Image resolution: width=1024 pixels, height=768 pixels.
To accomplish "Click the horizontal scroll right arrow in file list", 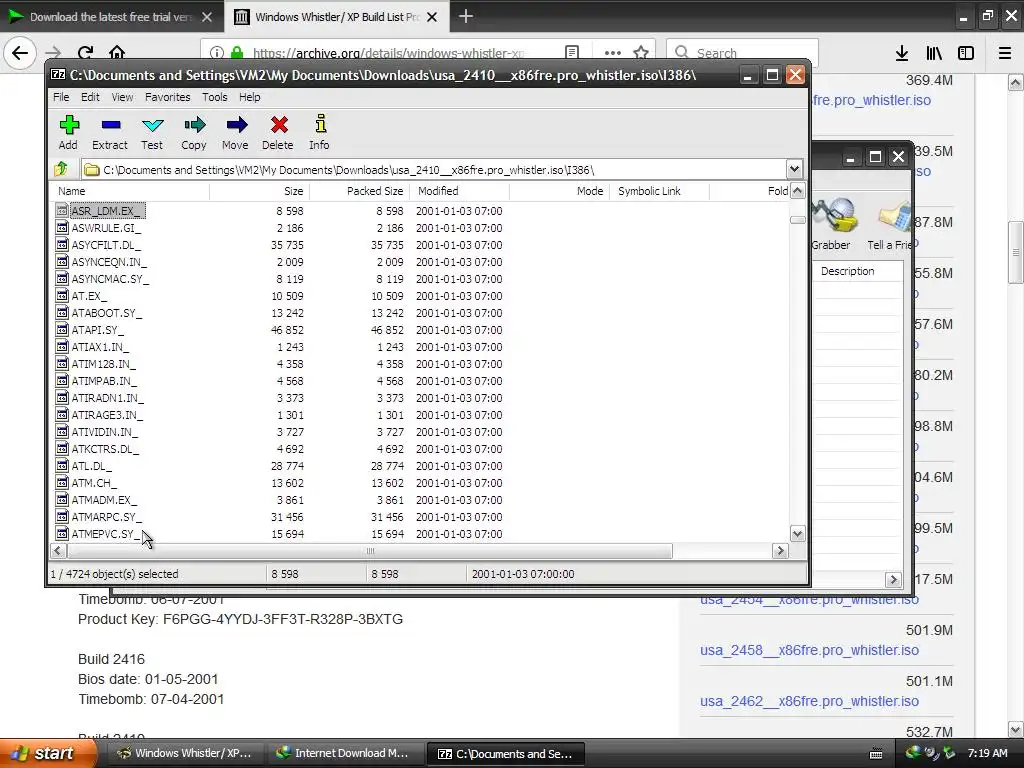I will [x=780, y=551].
